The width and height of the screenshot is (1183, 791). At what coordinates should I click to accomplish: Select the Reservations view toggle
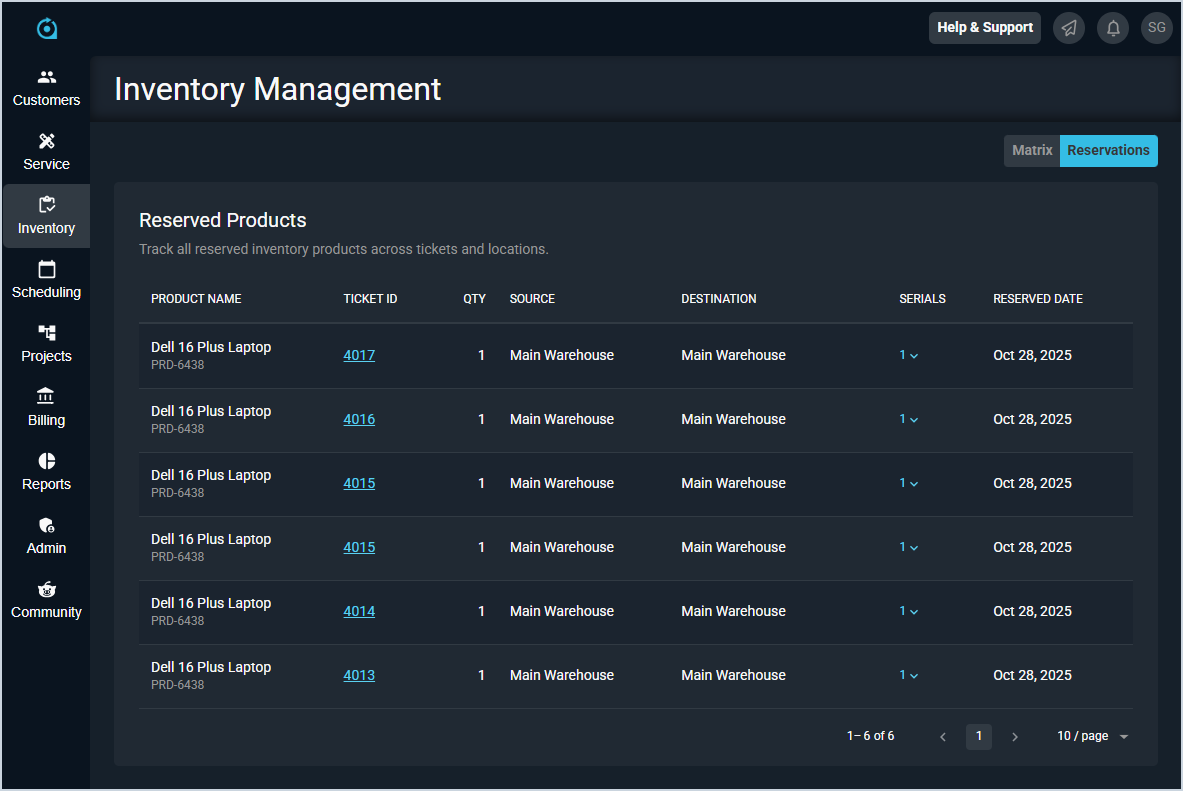(1108, 151)
